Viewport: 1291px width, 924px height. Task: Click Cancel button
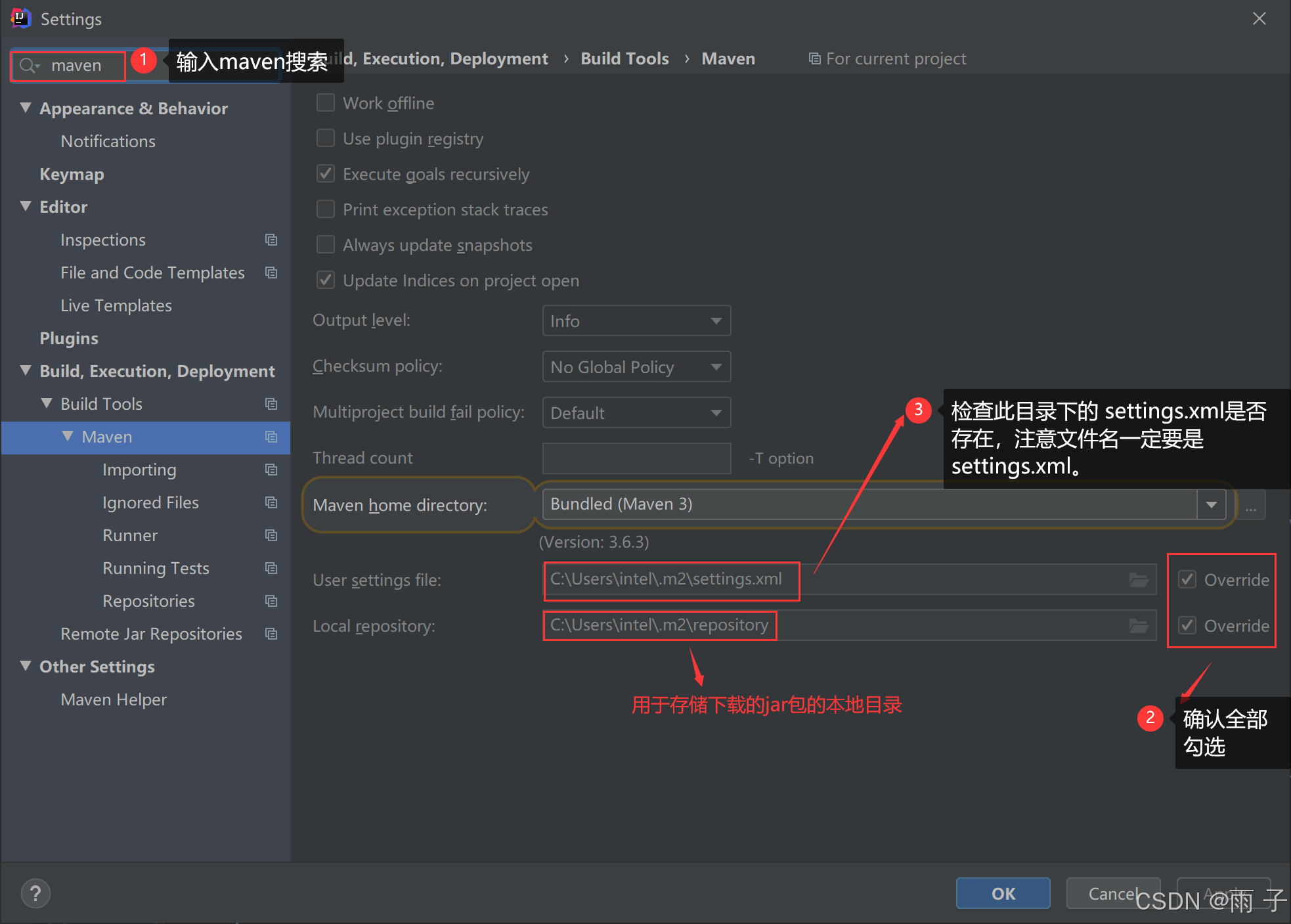pyautogui.click(x=1113, y=893)
